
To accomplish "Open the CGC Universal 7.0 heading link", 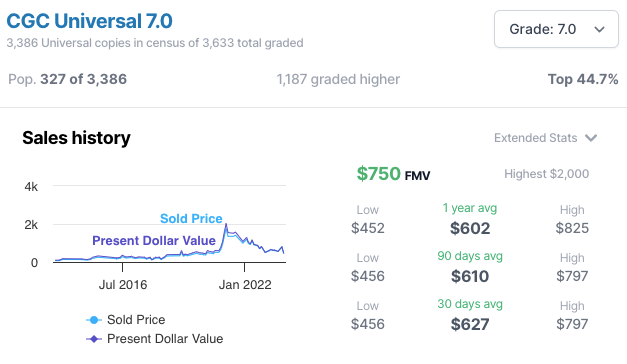I will coord(90,21).
